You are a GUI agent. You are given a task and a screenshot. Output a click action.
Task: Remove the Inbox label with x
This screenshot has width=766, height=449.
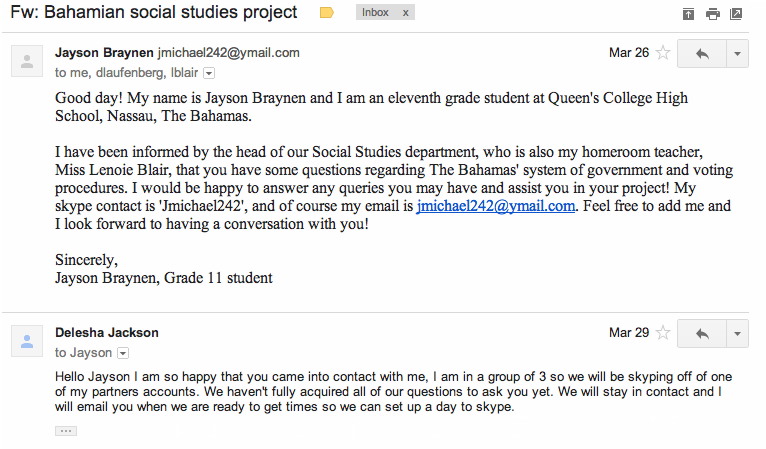tap(405, 13)
